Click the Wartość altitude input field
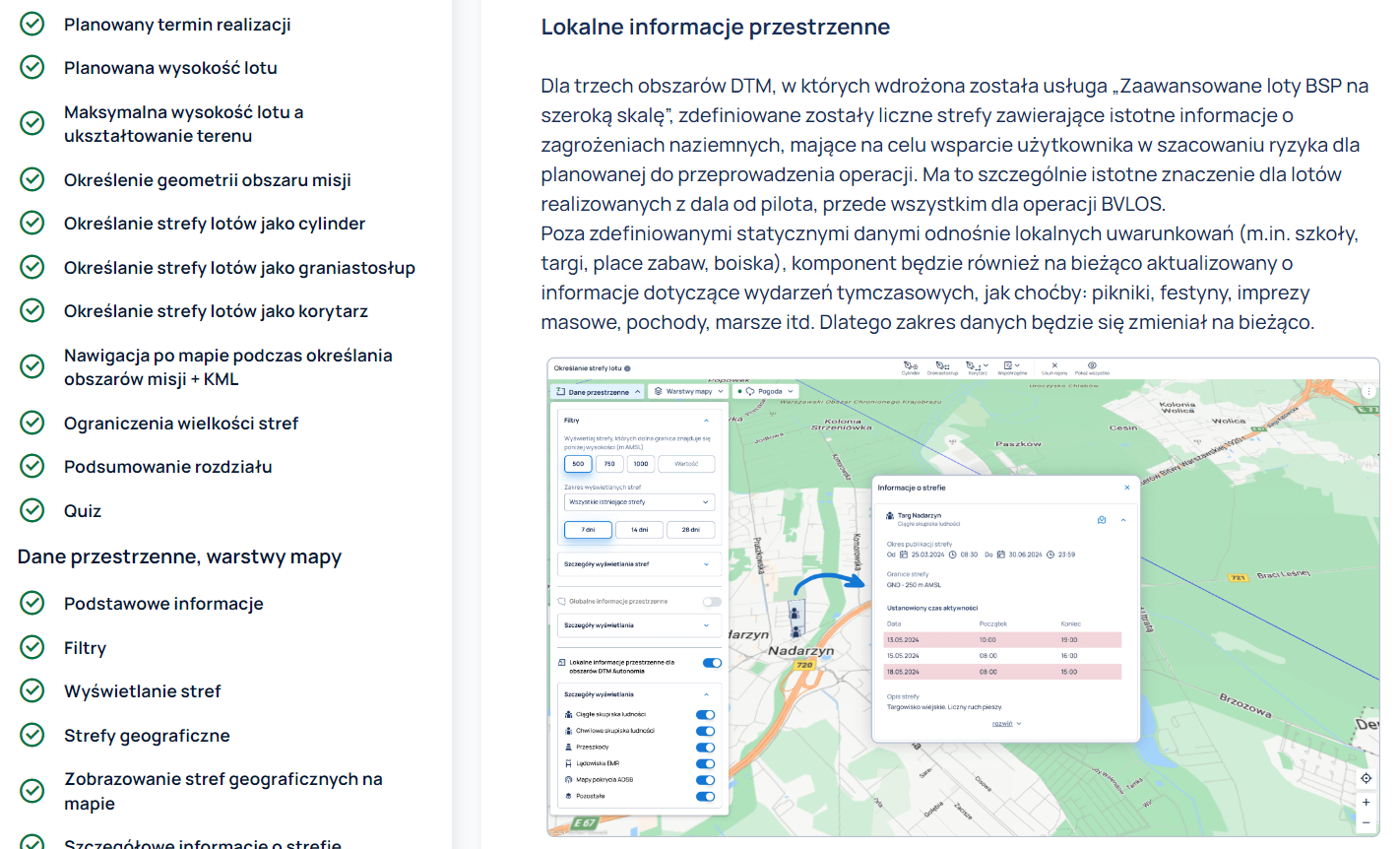Viewport: 1400px width, 849px height. pyautogui.click(x=687, y=464)
